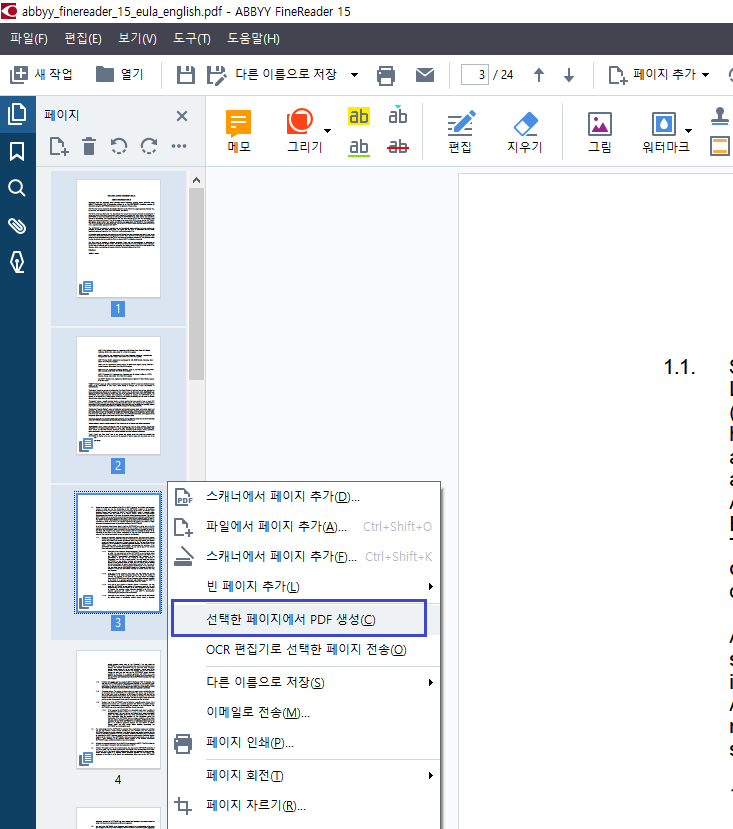The image size is (733, 829).
Task: Open the 파일(F) menu
Action: click(x=29, y=39)
